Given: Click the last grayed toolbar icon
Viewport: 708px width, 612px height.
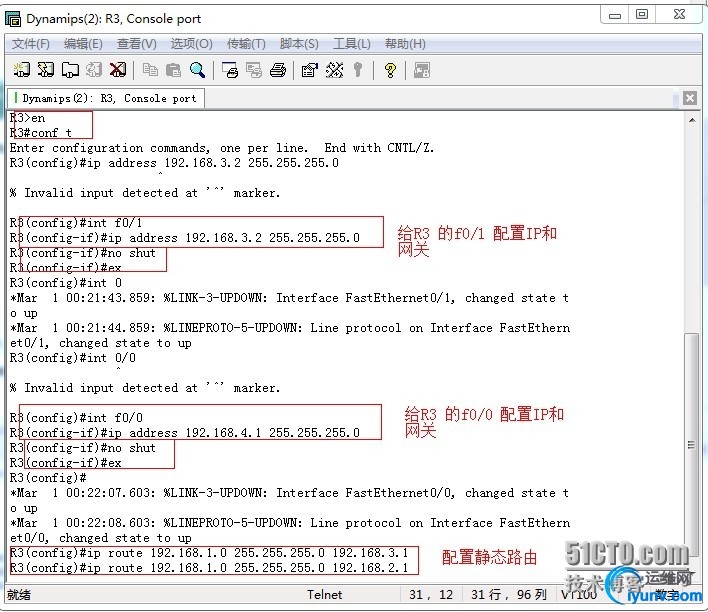Looking at the screenshot, I should pos(422,70).
